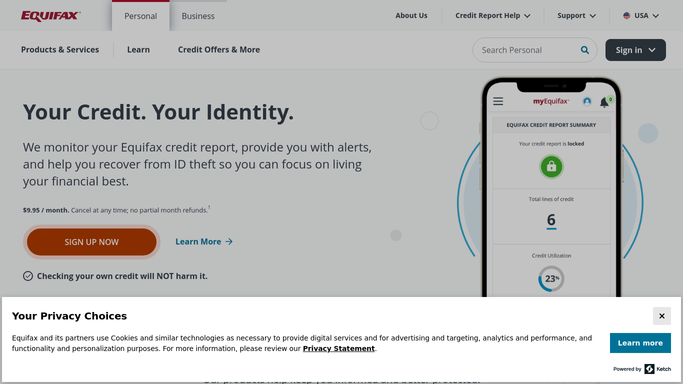Click the search magnifier icon
This screenshot has height=384, width=683.
click(585, 50)
